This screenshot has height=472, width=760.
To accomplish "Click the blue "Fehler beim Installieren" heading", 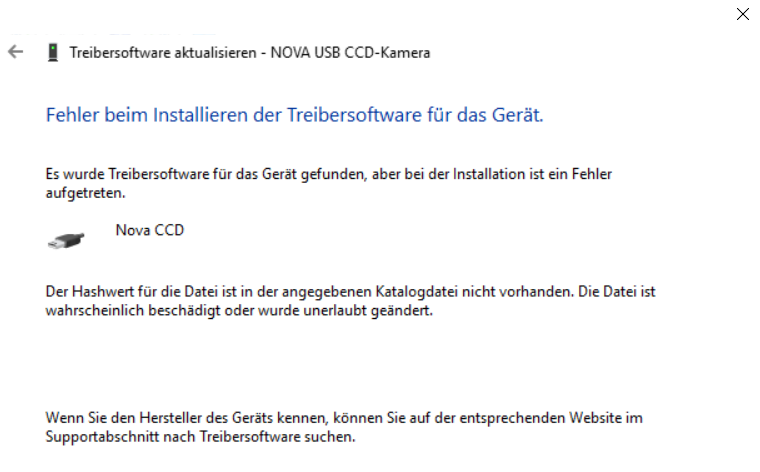I will [294, 115].
